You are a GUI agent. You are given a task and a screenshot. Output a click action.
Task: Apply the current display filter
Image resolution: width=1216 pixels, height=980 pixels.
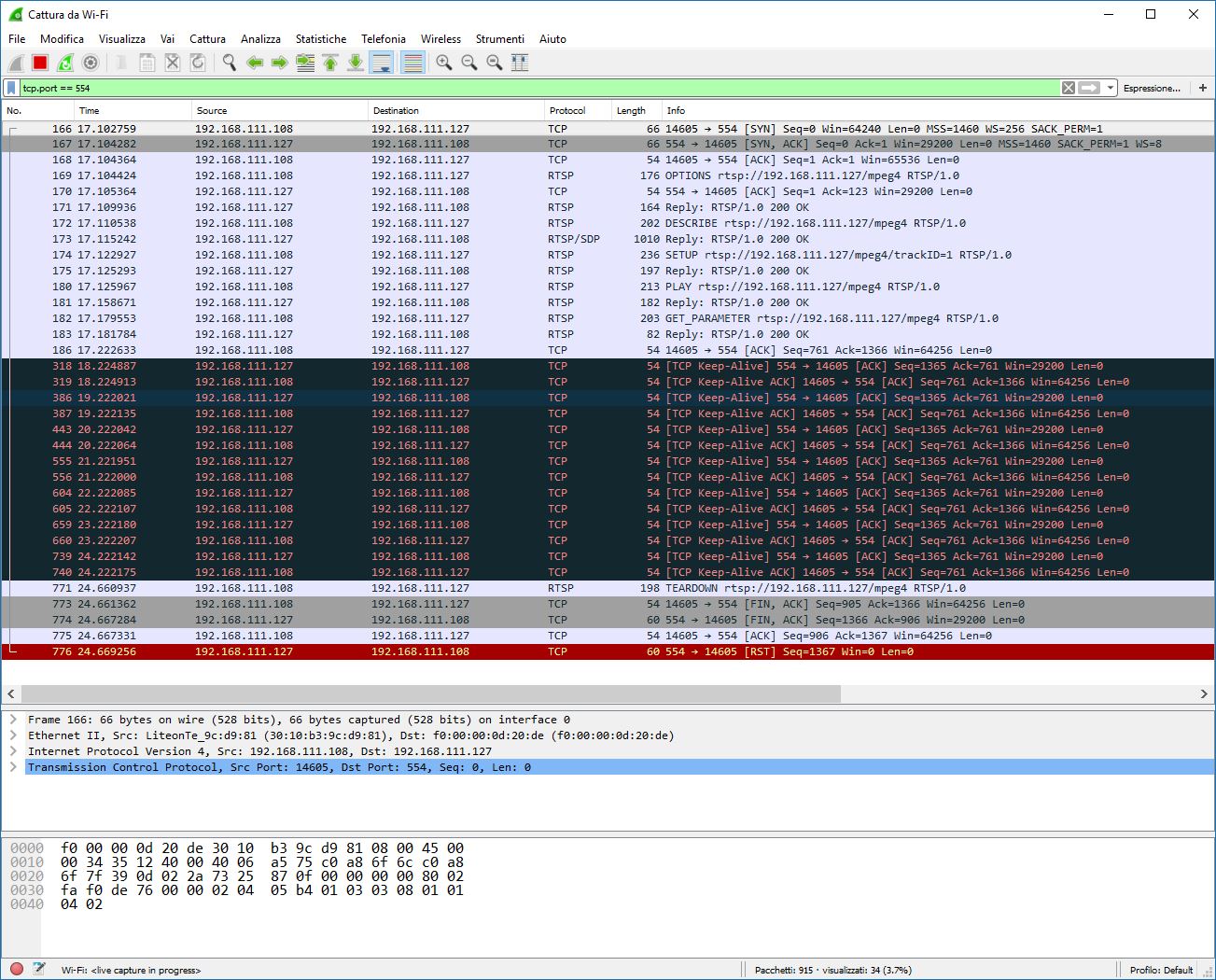pyautogui.click(x=1092, y=87)
